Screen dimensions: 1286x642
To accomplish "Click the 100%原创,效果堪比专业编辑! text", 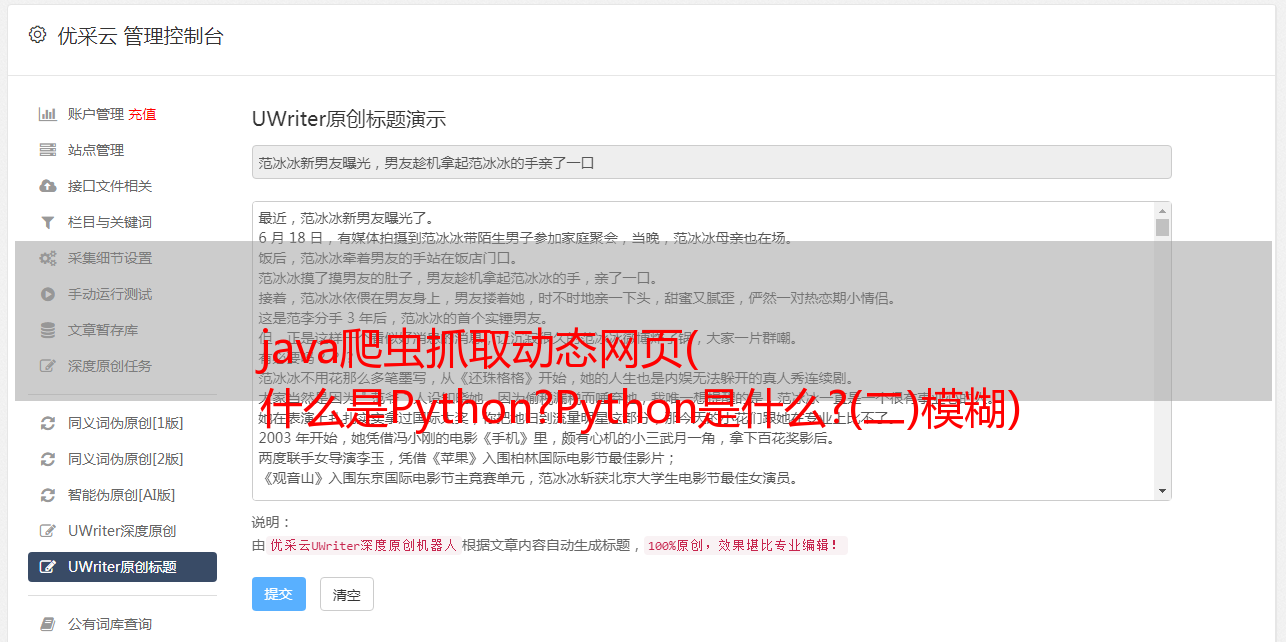I will (746, 546).
